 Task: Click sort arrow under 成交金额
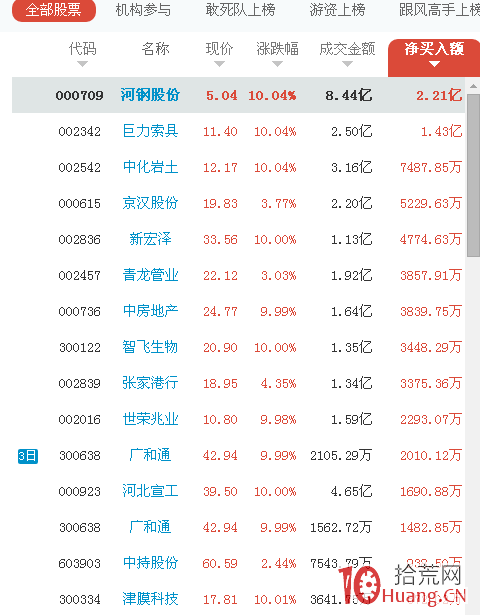pos(347,64)
